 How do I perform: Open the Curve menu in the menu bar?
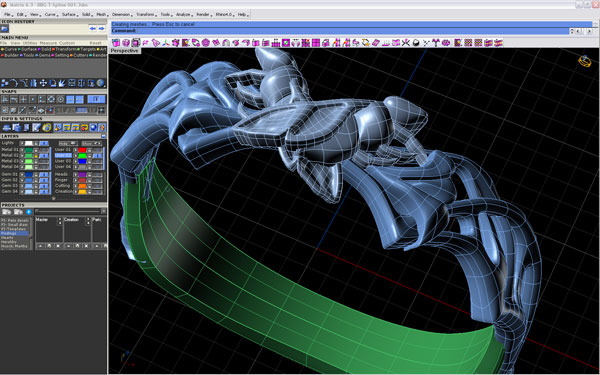[x=50, y=15]
